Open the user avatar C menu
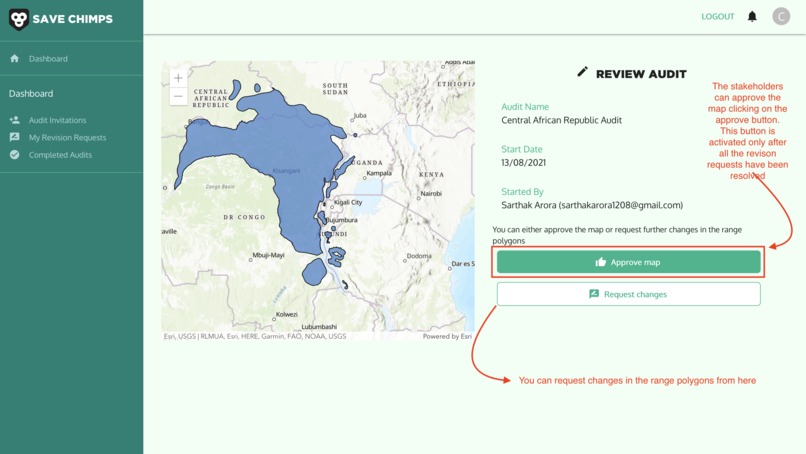This screenshot has height=454, width=806. pyautogui.click(x=781, y=16)
